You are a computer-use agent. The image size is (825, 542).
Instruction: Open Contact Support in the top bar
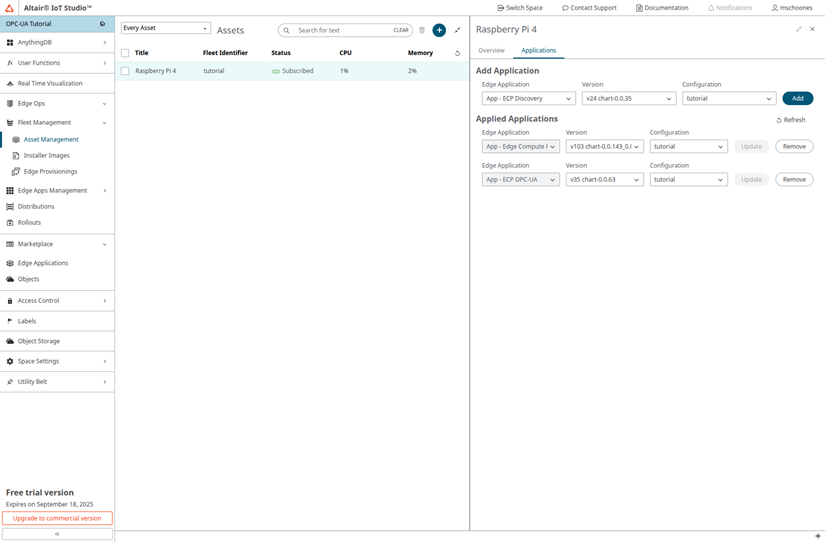point(589,8)
